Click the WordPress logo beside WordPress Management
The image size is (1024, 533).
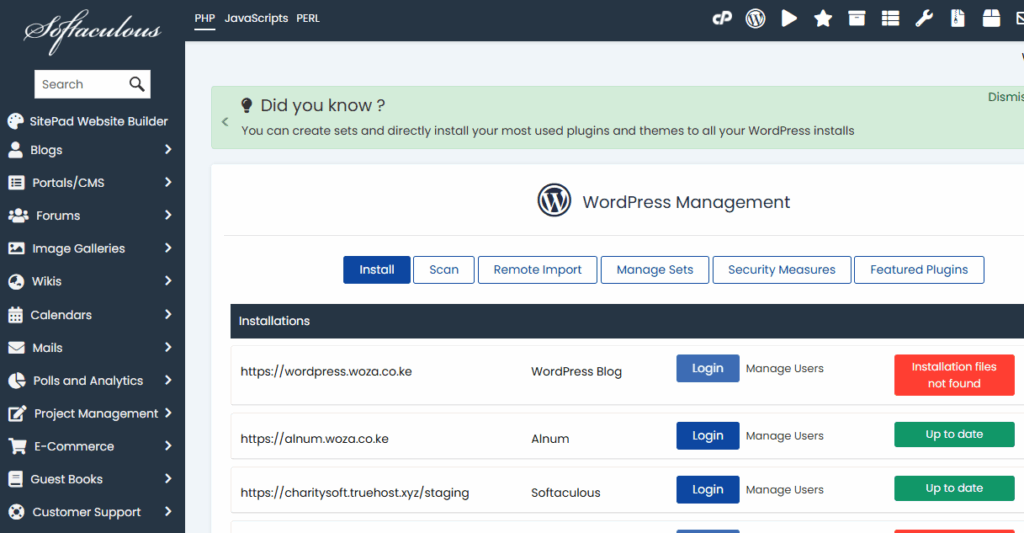554,201
